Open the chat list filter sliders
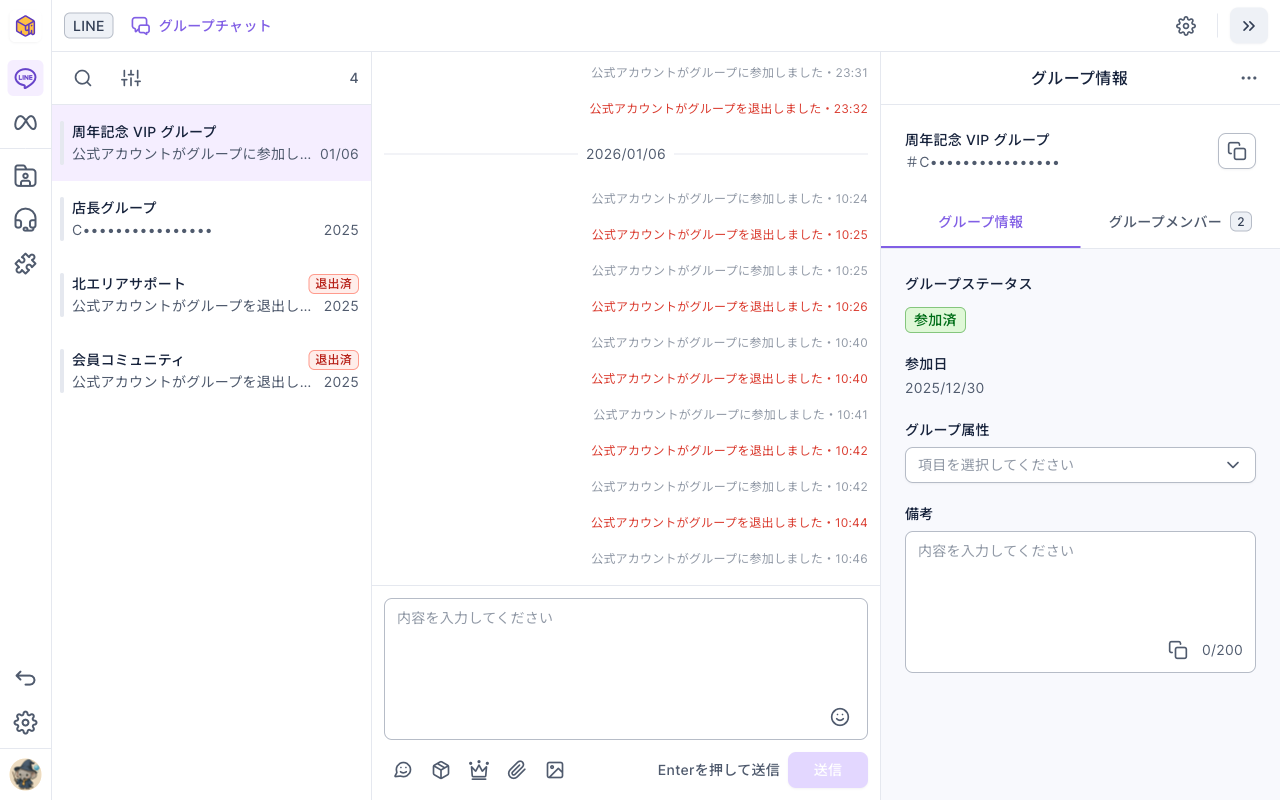The height and width of the screenshot is (800, 1280). click(131, 78)
